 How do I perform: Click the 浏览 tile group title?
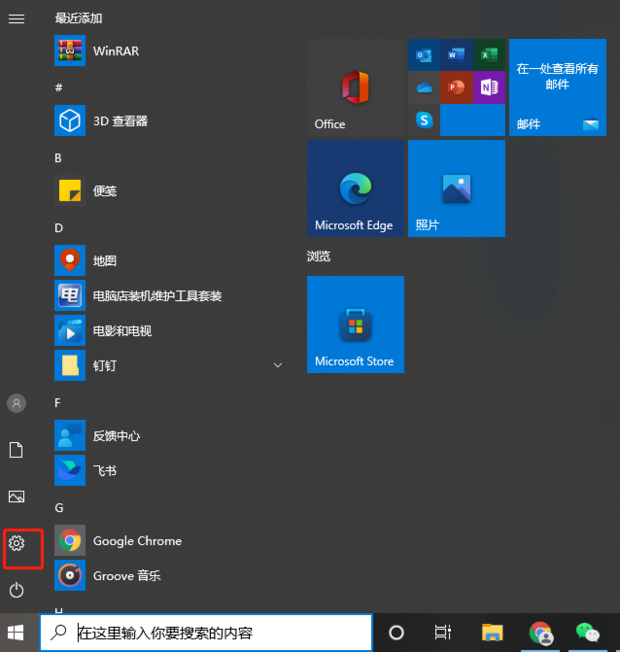(x=319, y=256)
